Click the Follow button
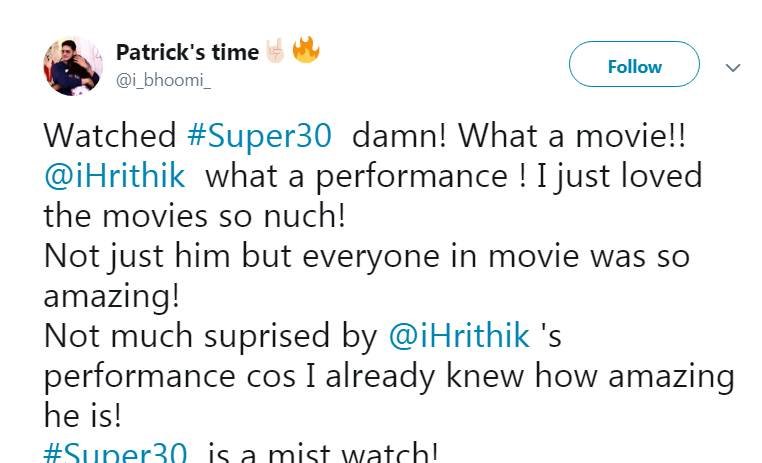The image size is (762, 463). point(634,66)
